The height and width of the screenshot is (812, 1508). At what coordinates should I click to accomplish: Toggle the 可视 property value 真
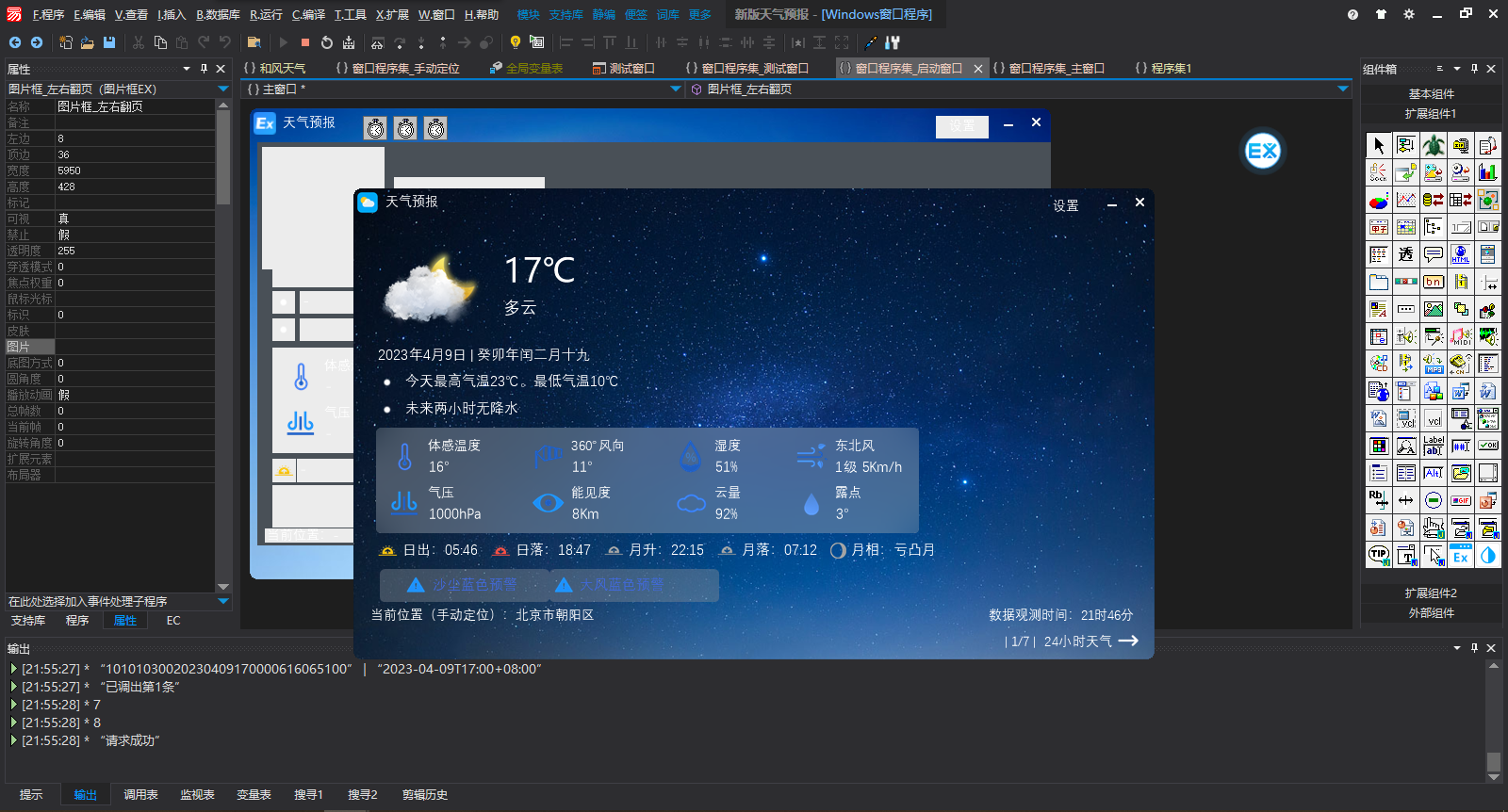[x=135, y=219]
